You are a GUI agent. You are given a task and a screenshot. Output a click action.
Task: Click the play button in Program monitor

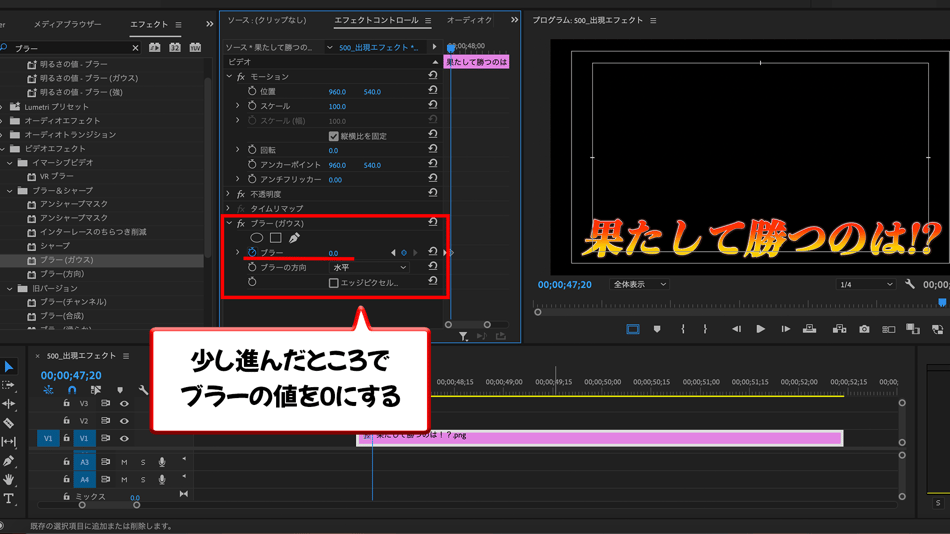(x=760, y=329)
